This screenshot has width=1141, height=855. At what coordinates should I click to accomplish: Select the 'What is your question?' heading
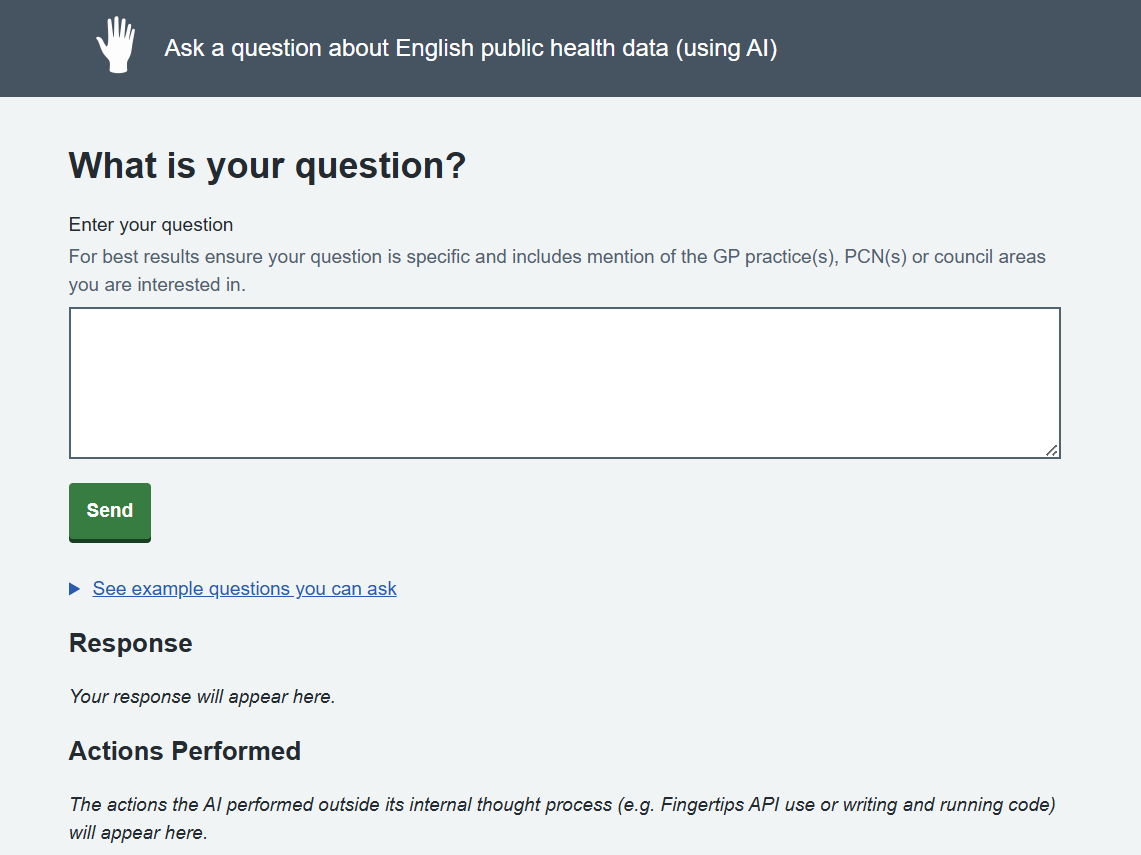[x=267, y=166]
